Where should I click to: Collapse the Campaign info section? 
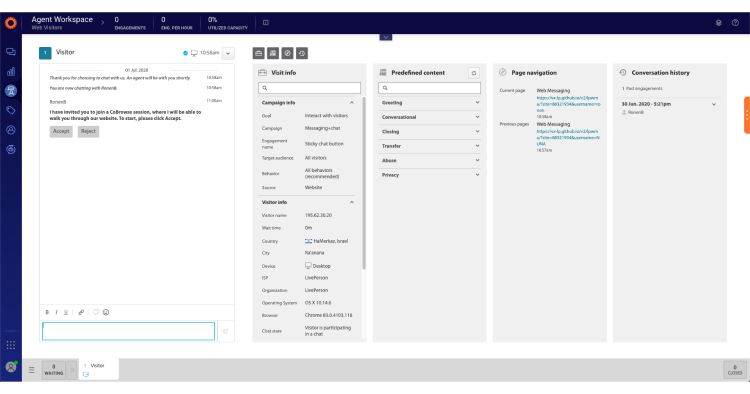(x=352, y=103)
